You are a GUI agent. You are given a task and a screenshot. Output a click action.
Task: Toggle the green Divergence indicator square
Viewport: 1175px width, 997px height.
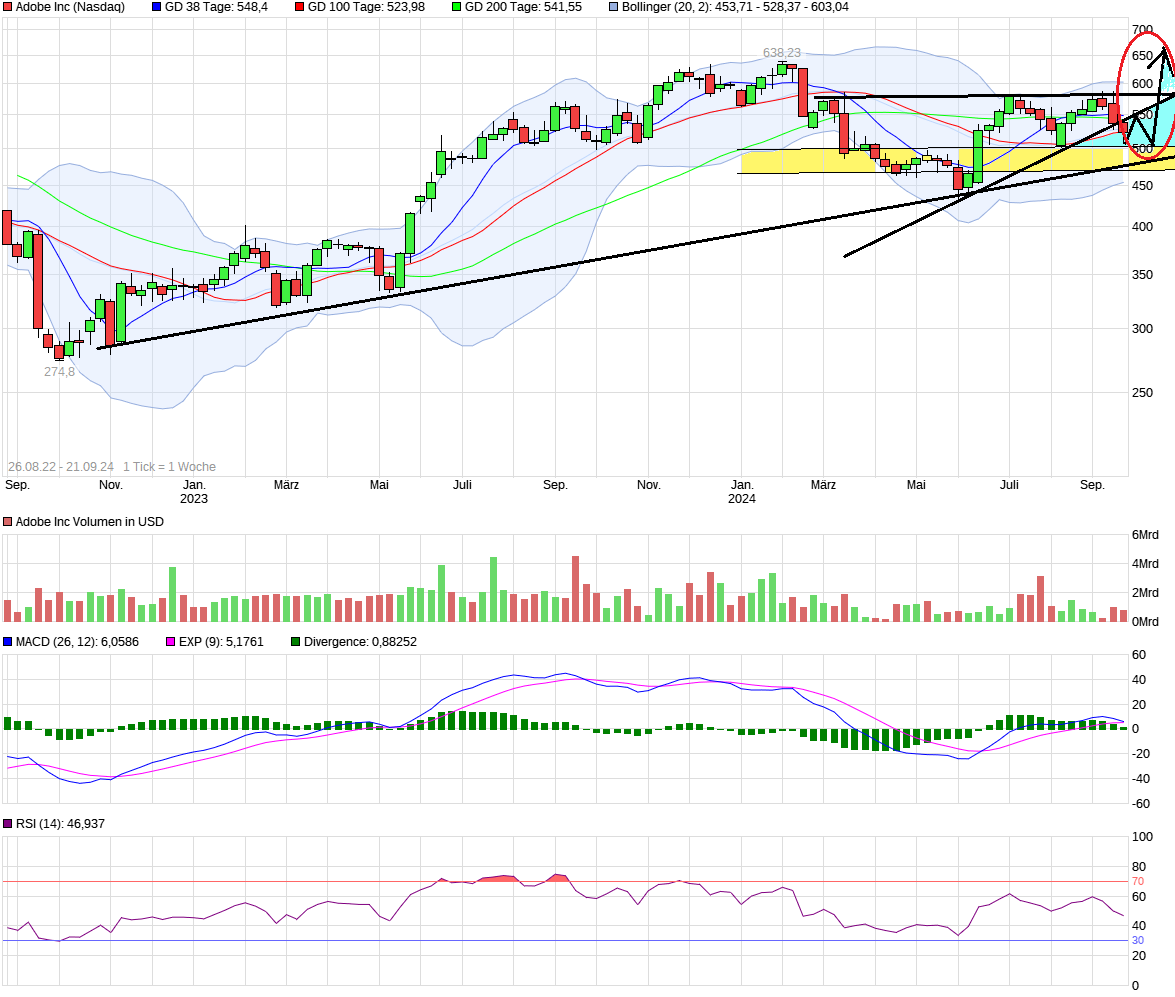point(293,641)
